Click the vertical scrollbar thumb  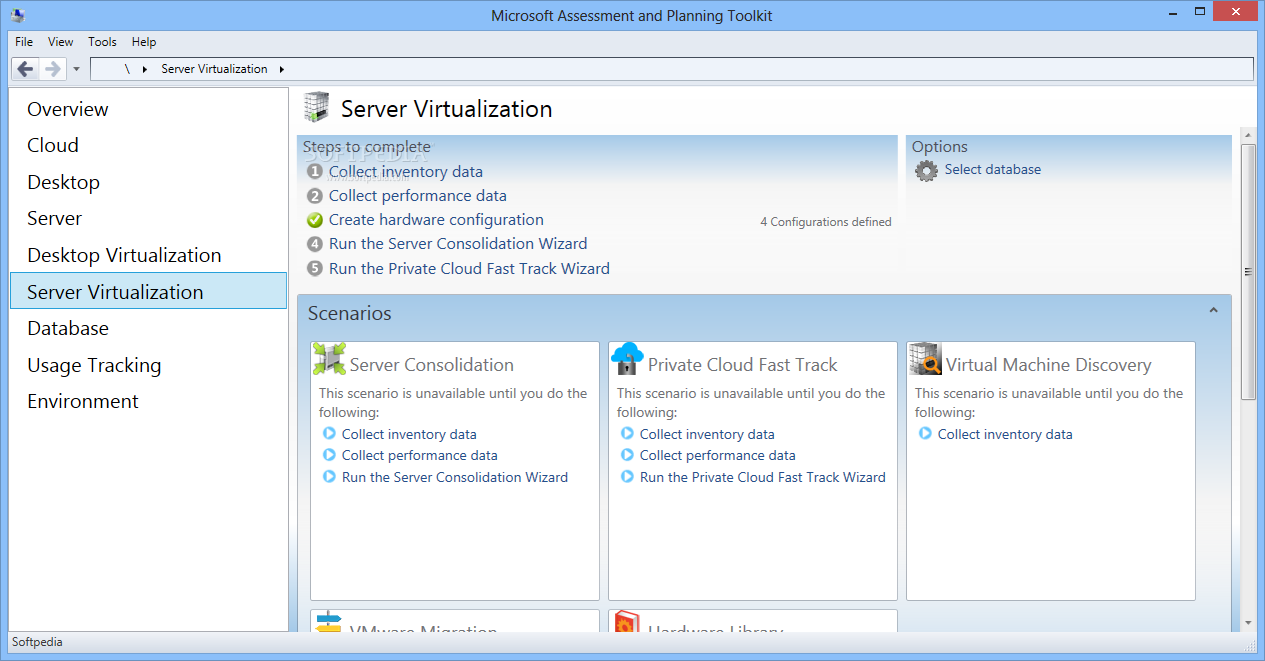click(x=1248, y=272)
